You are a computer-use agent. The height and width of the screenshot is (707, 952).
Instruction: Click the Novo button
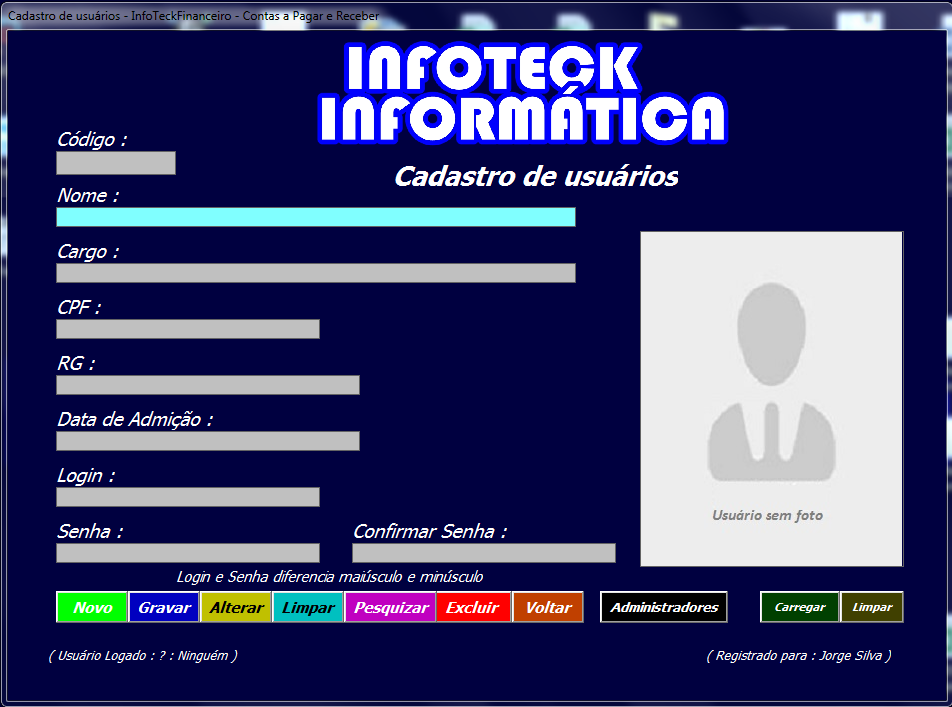point(91,607)
